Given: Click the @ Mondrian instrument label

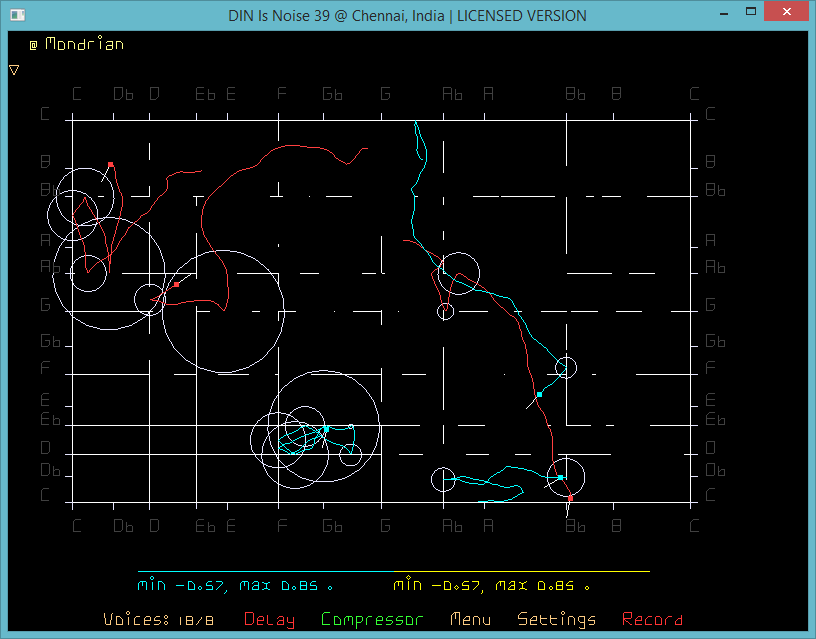Looking at the screenshot, I should [x=76, y=45].
